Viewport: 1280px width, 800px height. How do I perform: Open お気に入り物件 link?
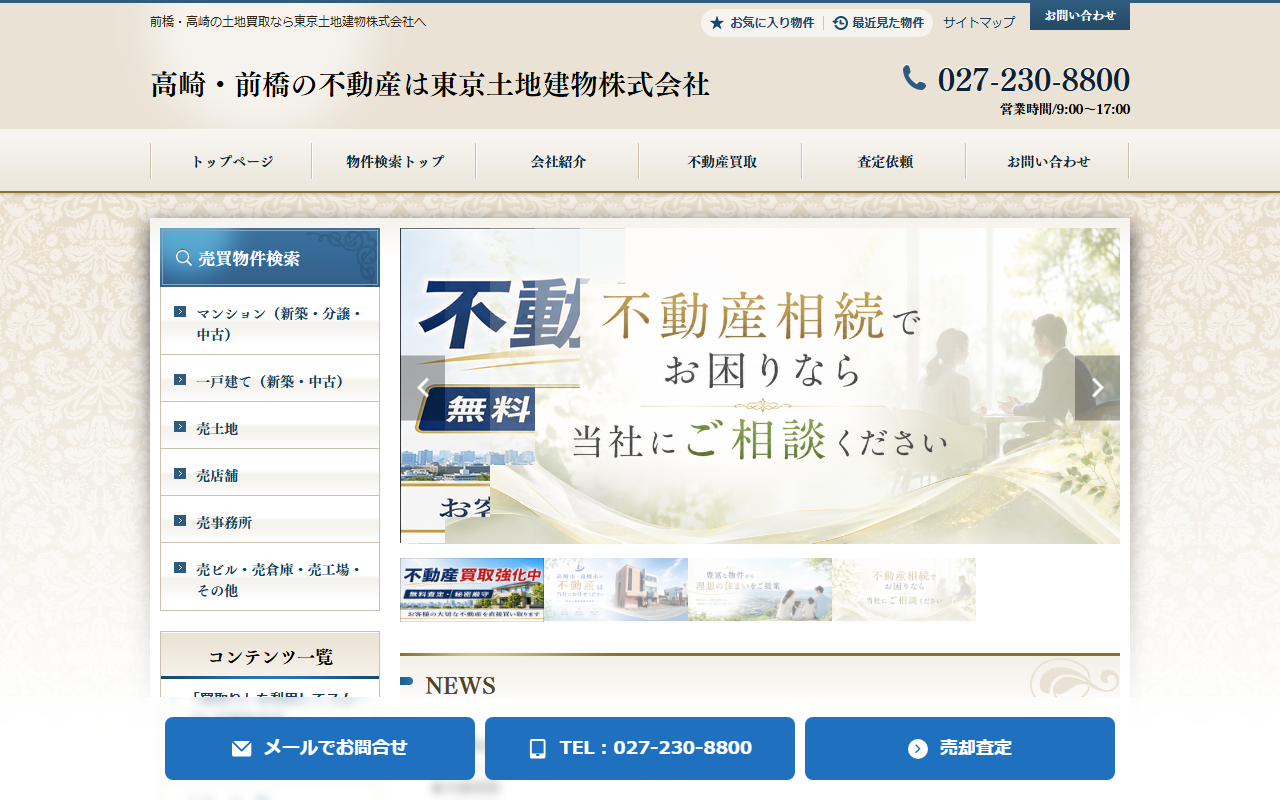point(772,23)
